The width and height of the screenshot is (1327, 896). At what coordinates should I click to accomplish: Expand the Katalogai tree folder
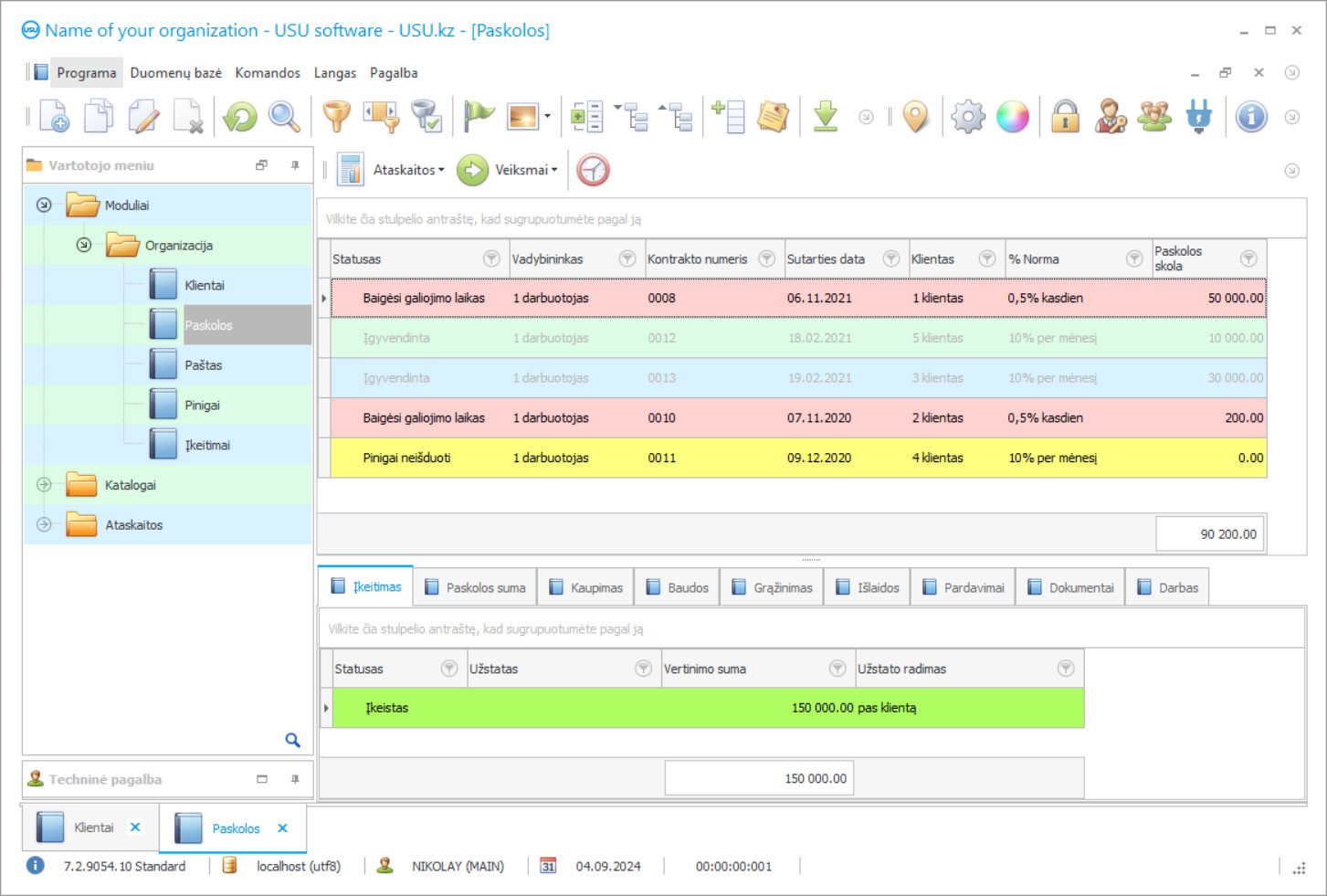coord(44,485)
